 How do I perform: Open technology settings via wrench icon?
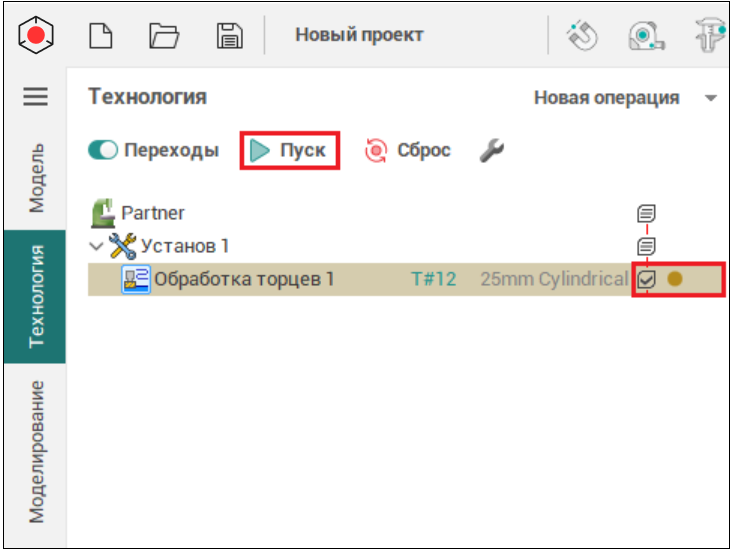point(491,151)
